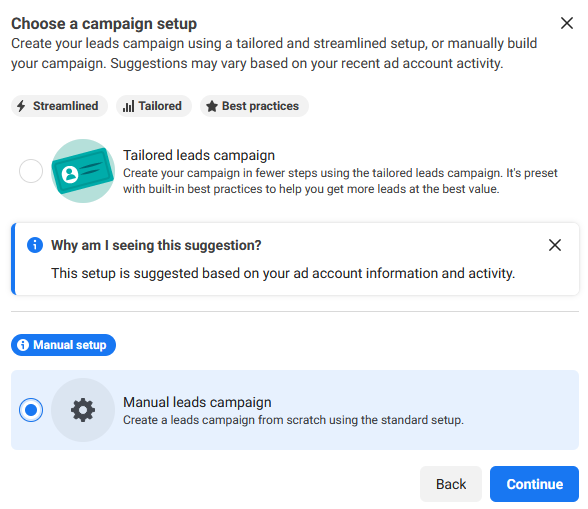
Task: Proceed with the Continue button
Action: pos(534,484)
